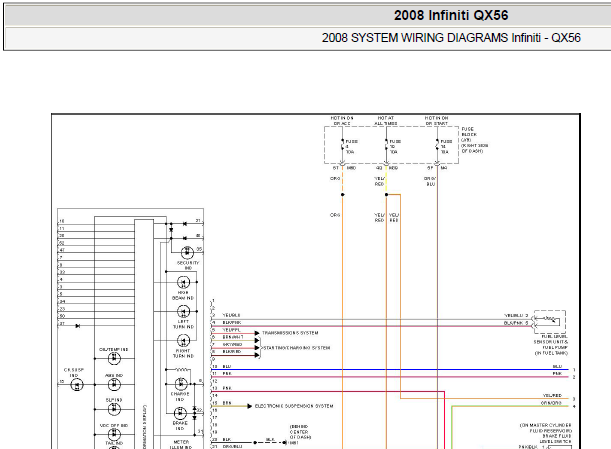The image size is (611, 449).
Task: Select the ABS indicator lamp symbol
Action: point(114,385)
